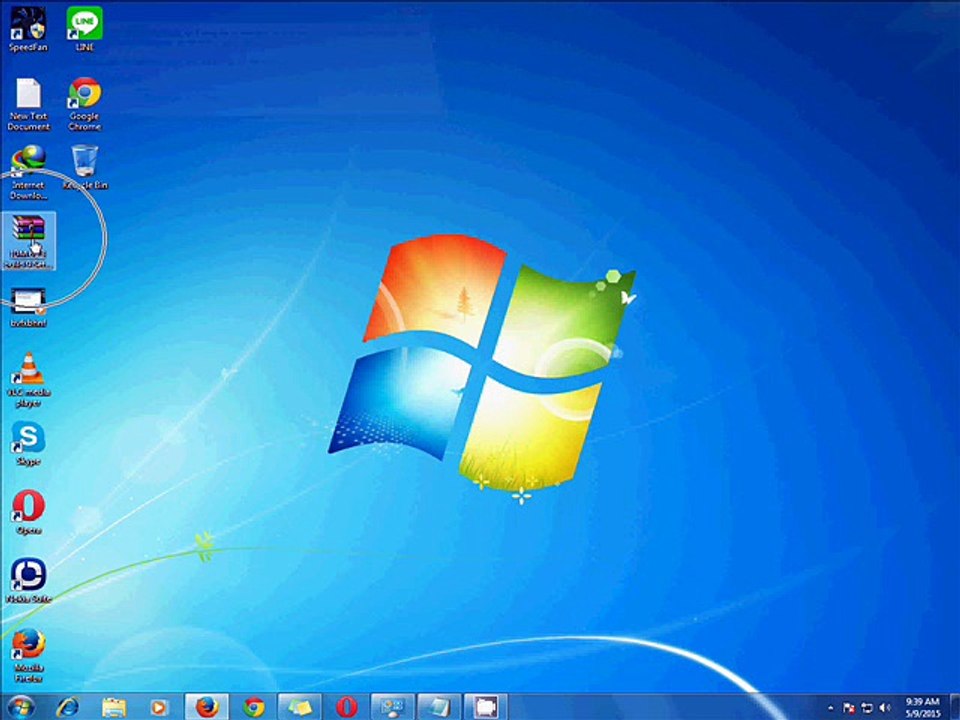
Task: Select Internet Download Manager desktop icon
Action: click(28, 173)
